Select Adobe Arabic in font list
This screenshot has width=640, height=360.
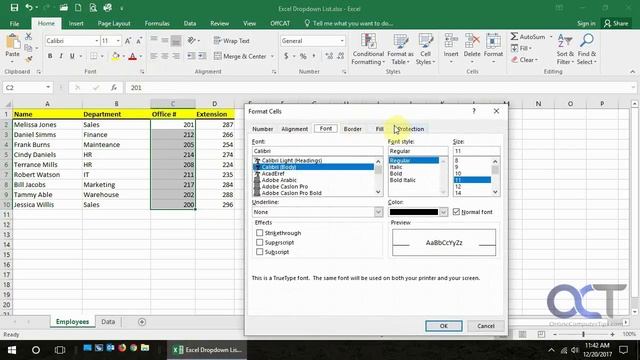(279, 180)
